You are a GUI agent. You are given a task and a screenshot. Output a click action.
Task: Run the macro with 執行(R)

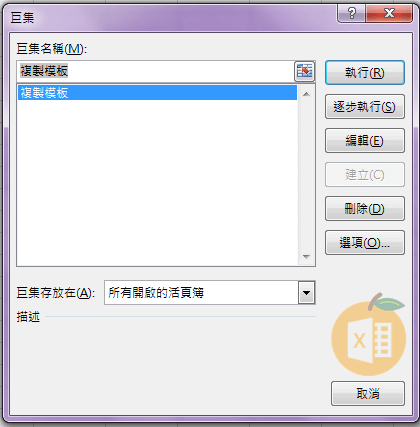coord(365,72)
